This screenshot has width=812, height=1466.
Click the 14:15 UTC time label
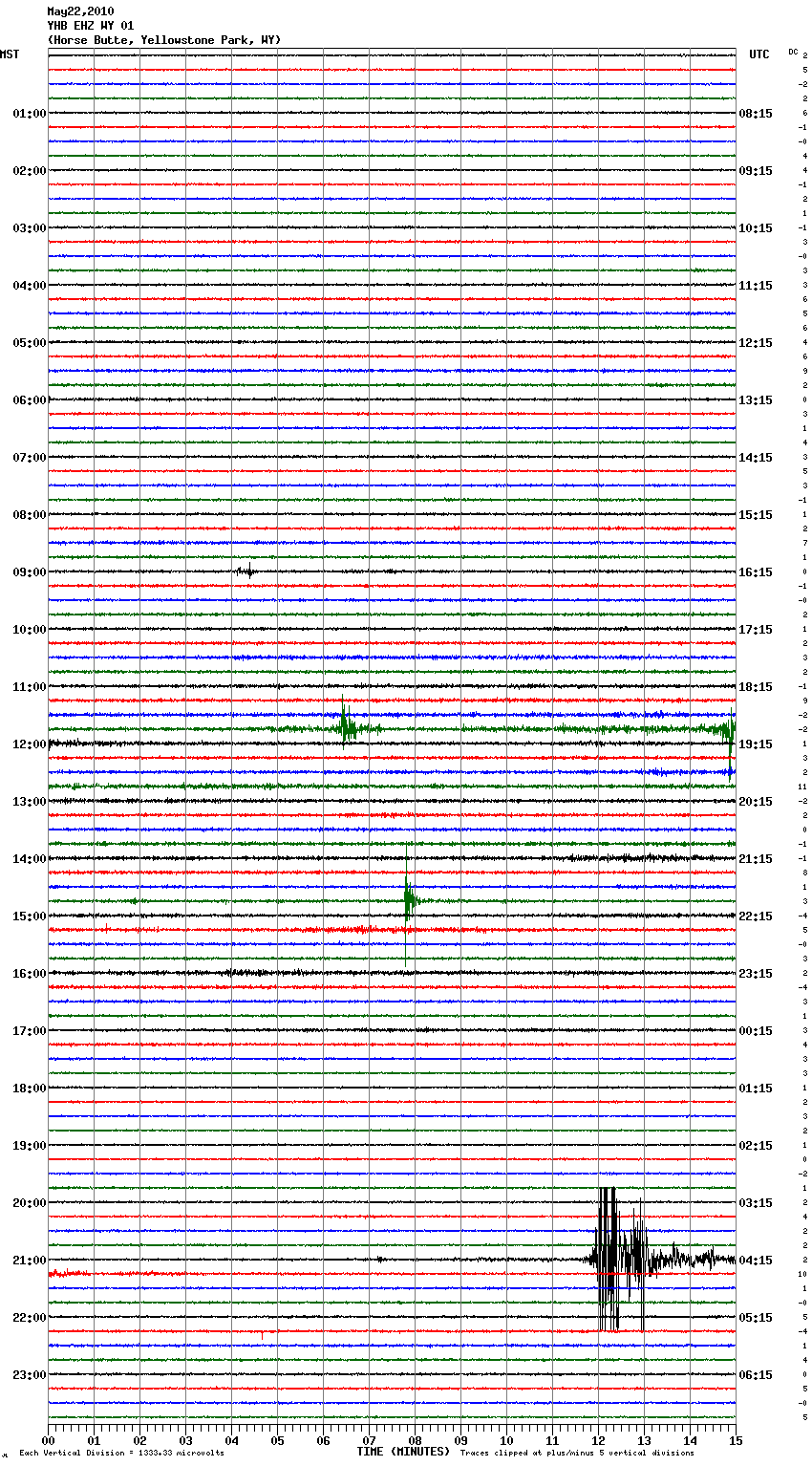[756, 458]
